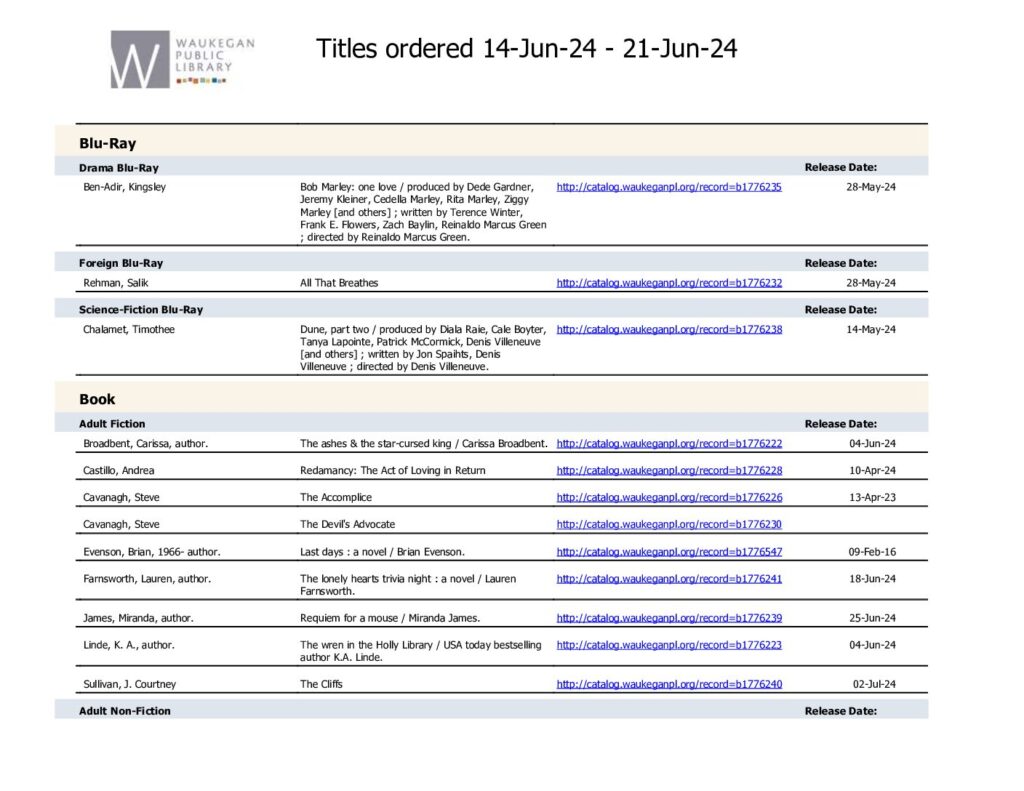Click author name 'Castillo, Andrea'

[x=119, y=470]
